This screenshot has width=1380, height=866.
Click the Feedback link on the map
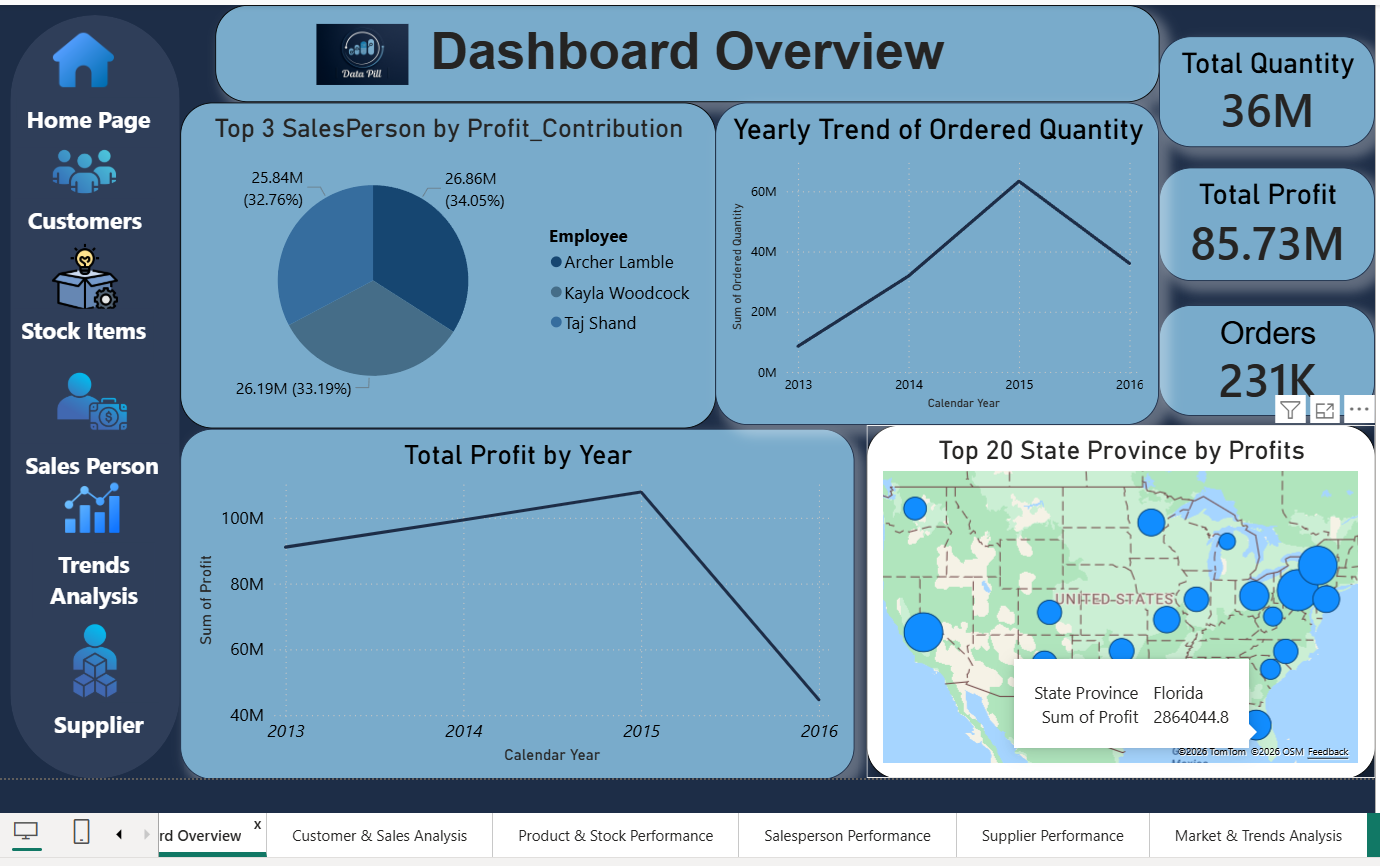[x=1328, y=751]
